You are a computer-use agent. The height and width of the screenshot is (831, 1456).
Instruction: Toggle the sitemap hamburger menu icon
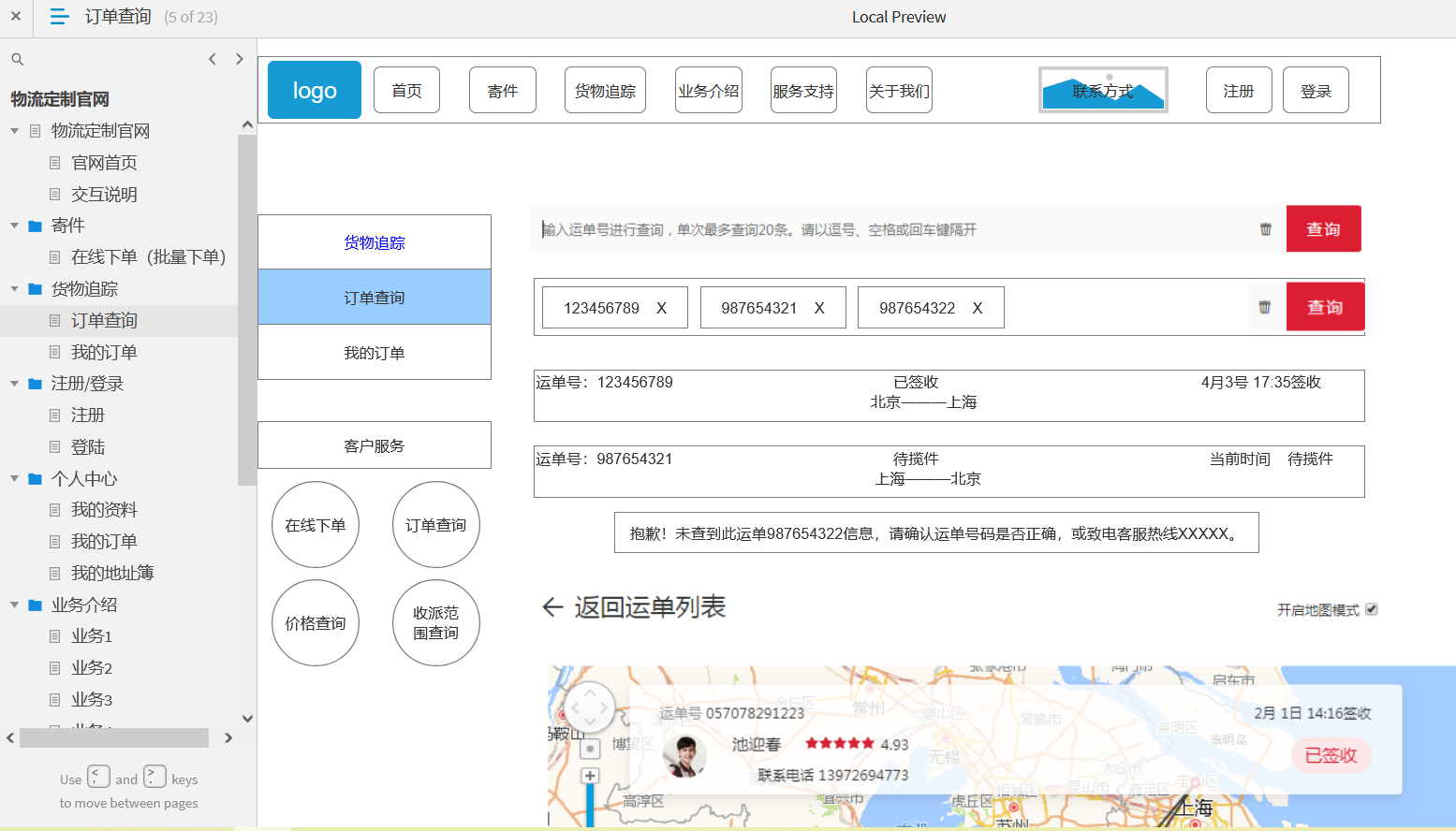(59, 16)
